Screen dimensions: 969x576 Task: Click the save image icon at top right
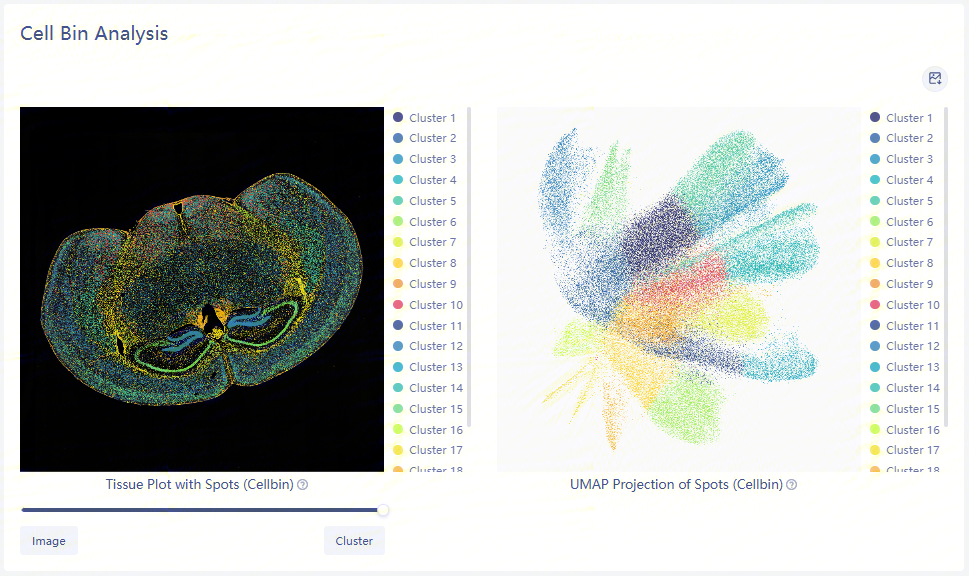(x=935, y=79)
